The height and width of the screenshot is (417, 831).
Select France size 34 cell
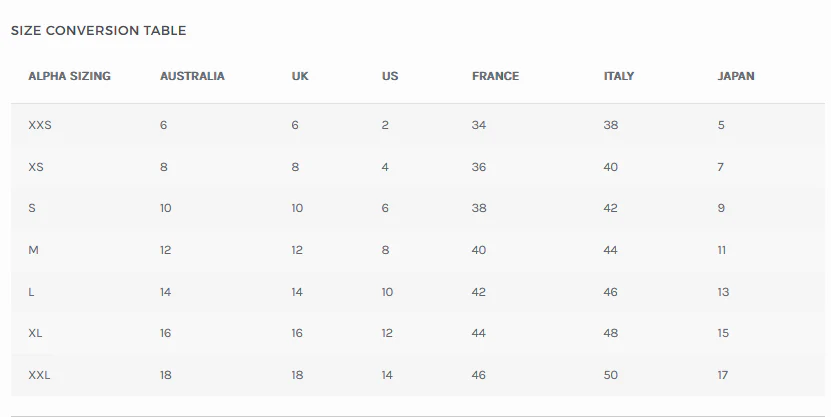[479, 125]
